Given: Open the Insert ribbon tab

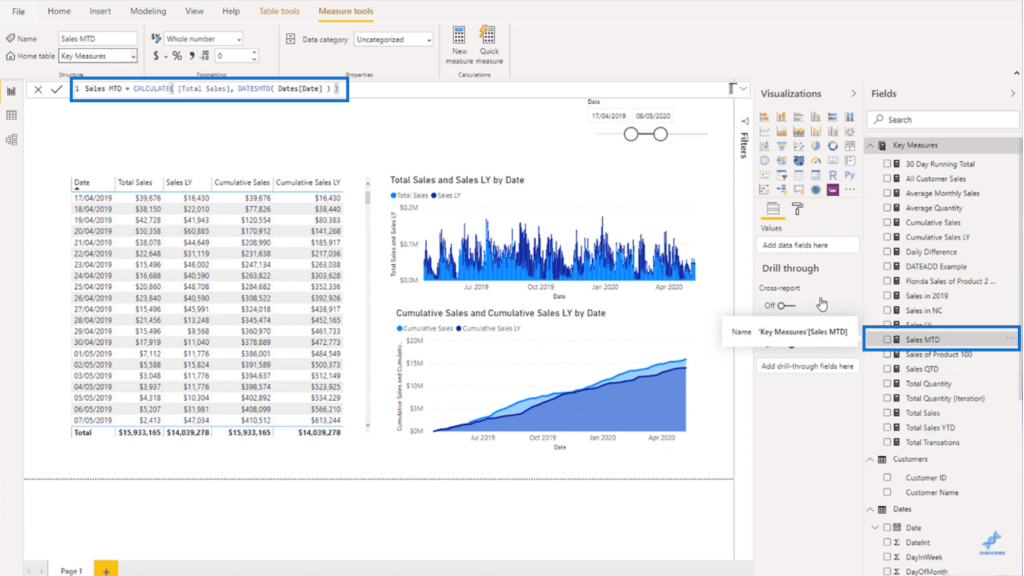Looking at the screenshot, I should 100,11.
